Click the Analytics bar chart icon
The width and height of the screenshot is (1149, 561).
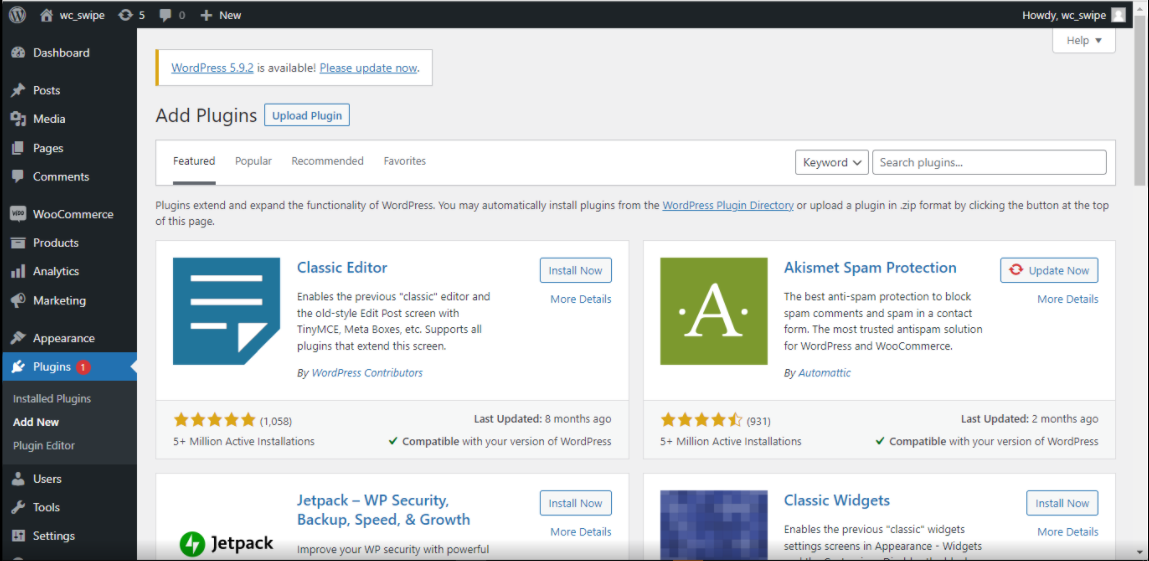[x=19, y=271]
